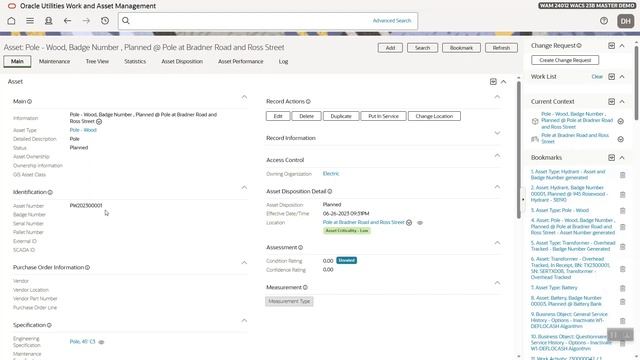Clear the Work List

(597, 77)
